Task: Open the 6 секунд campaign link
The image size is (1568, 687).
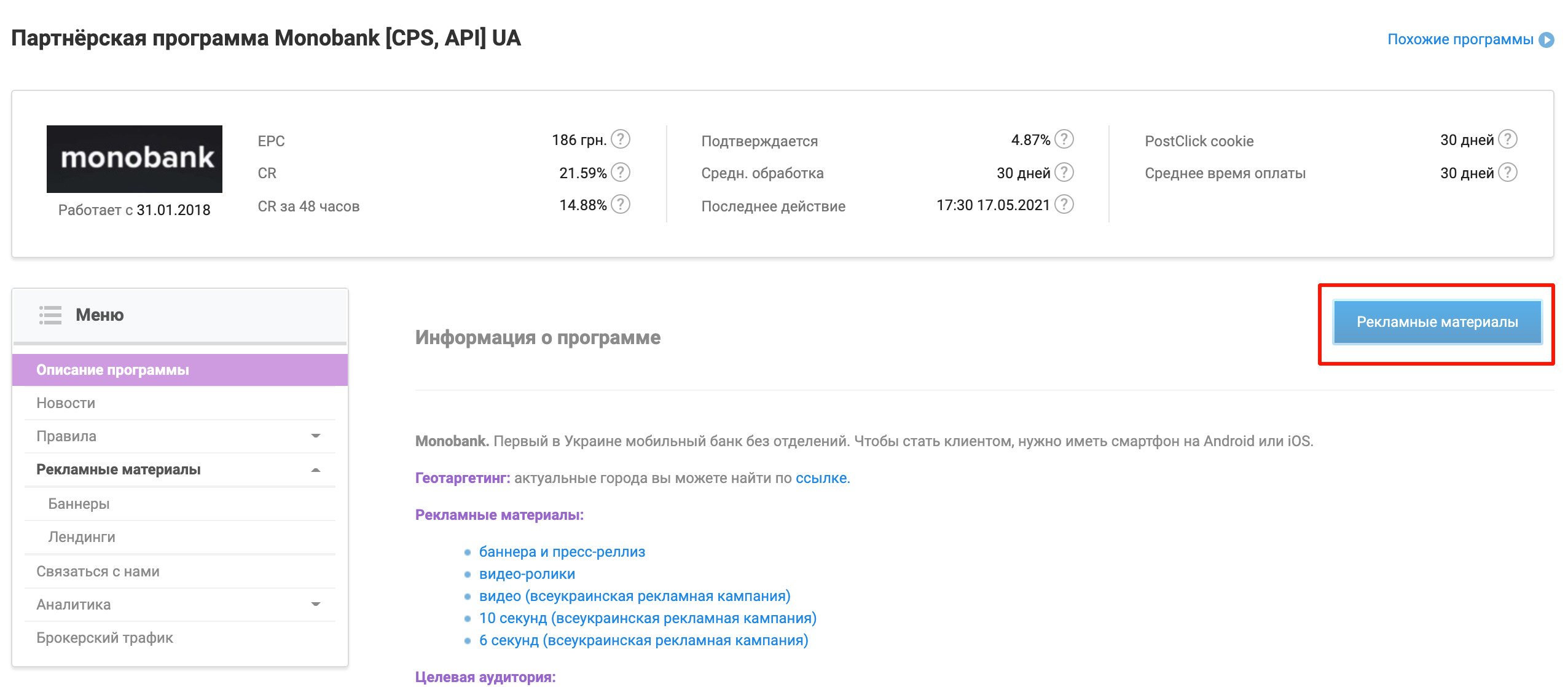Action: pos(644,640)
